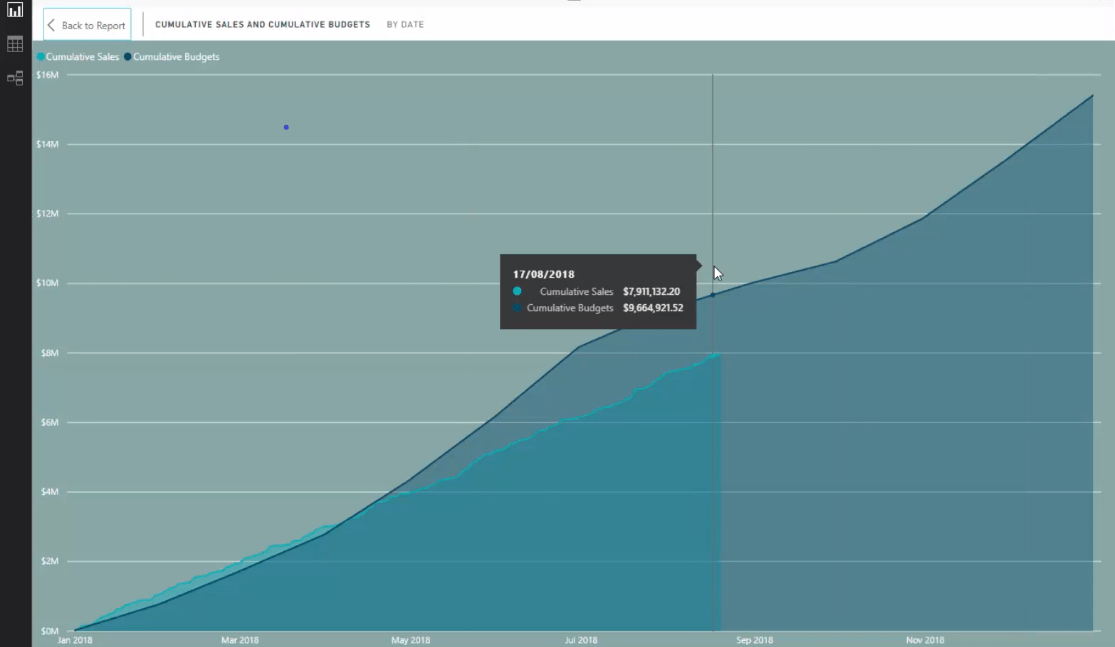
Task: Click the $16M y-axis label
Action: (x=48, y=75)
